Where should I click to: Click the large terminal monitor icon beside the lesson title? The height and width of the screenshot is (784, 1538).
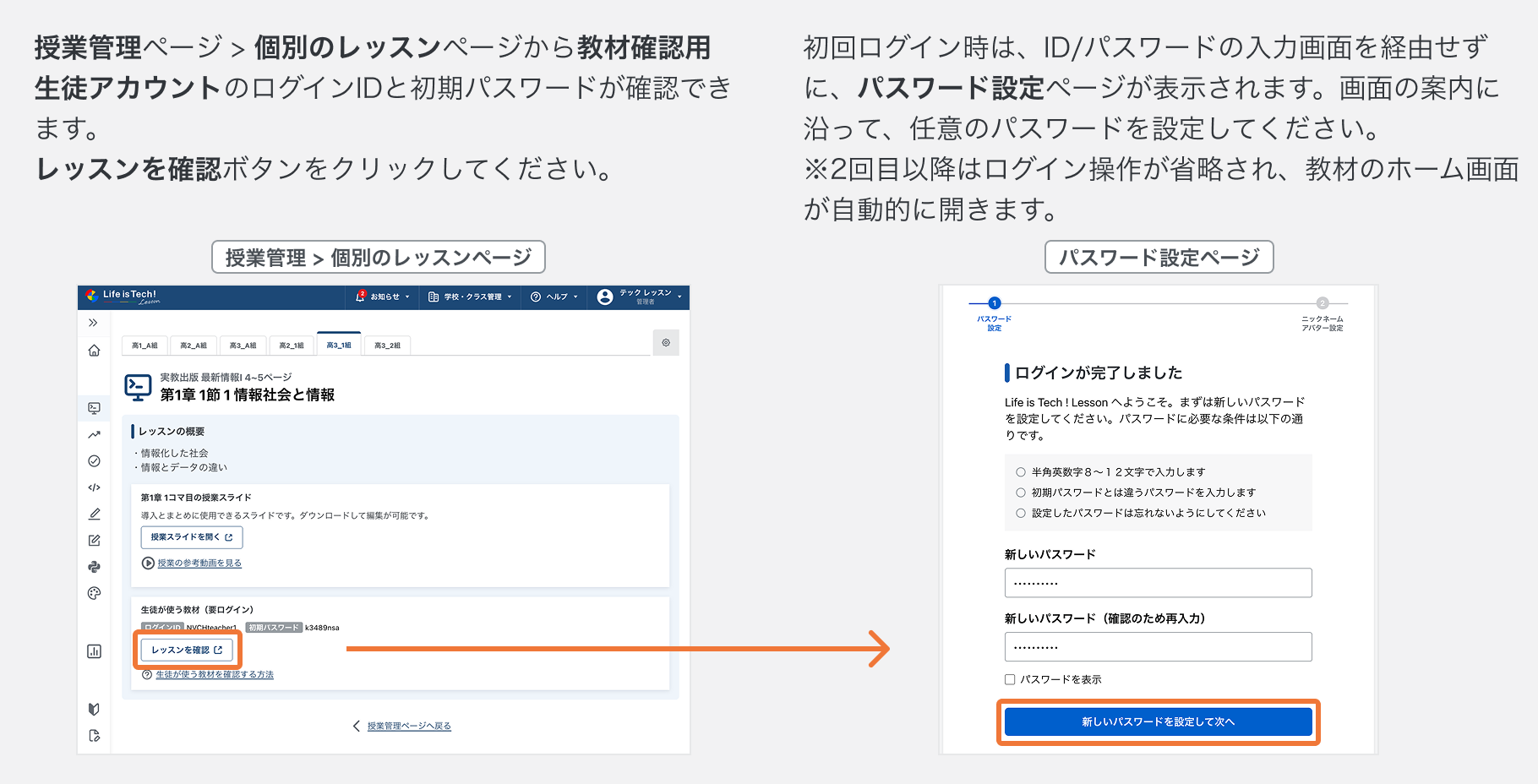138,387
